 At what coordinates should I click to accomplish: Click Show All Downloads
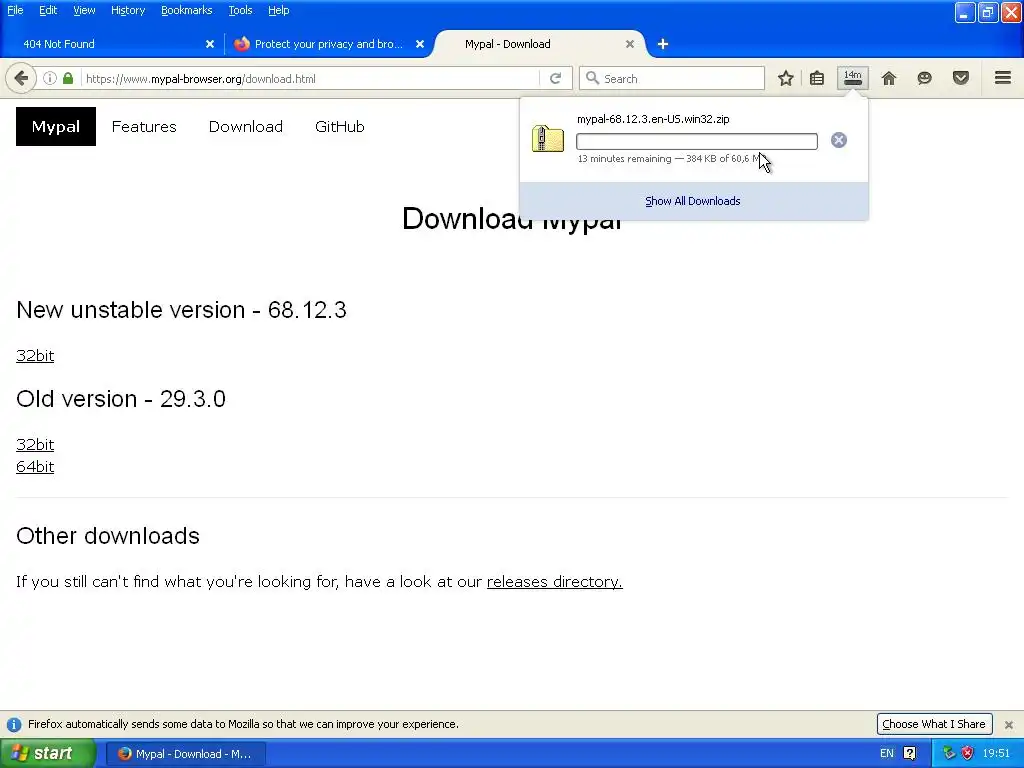693,201
